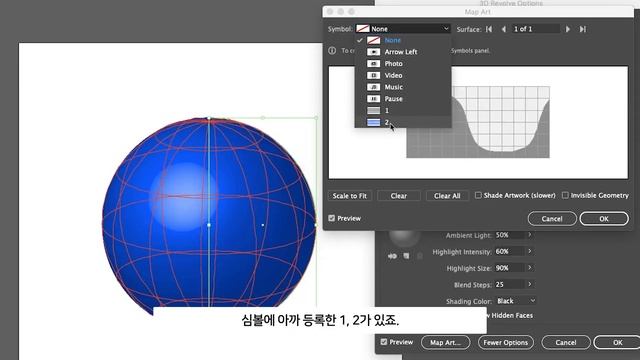Expand Blend Steps slider arrow

click(x=530, y=284)
